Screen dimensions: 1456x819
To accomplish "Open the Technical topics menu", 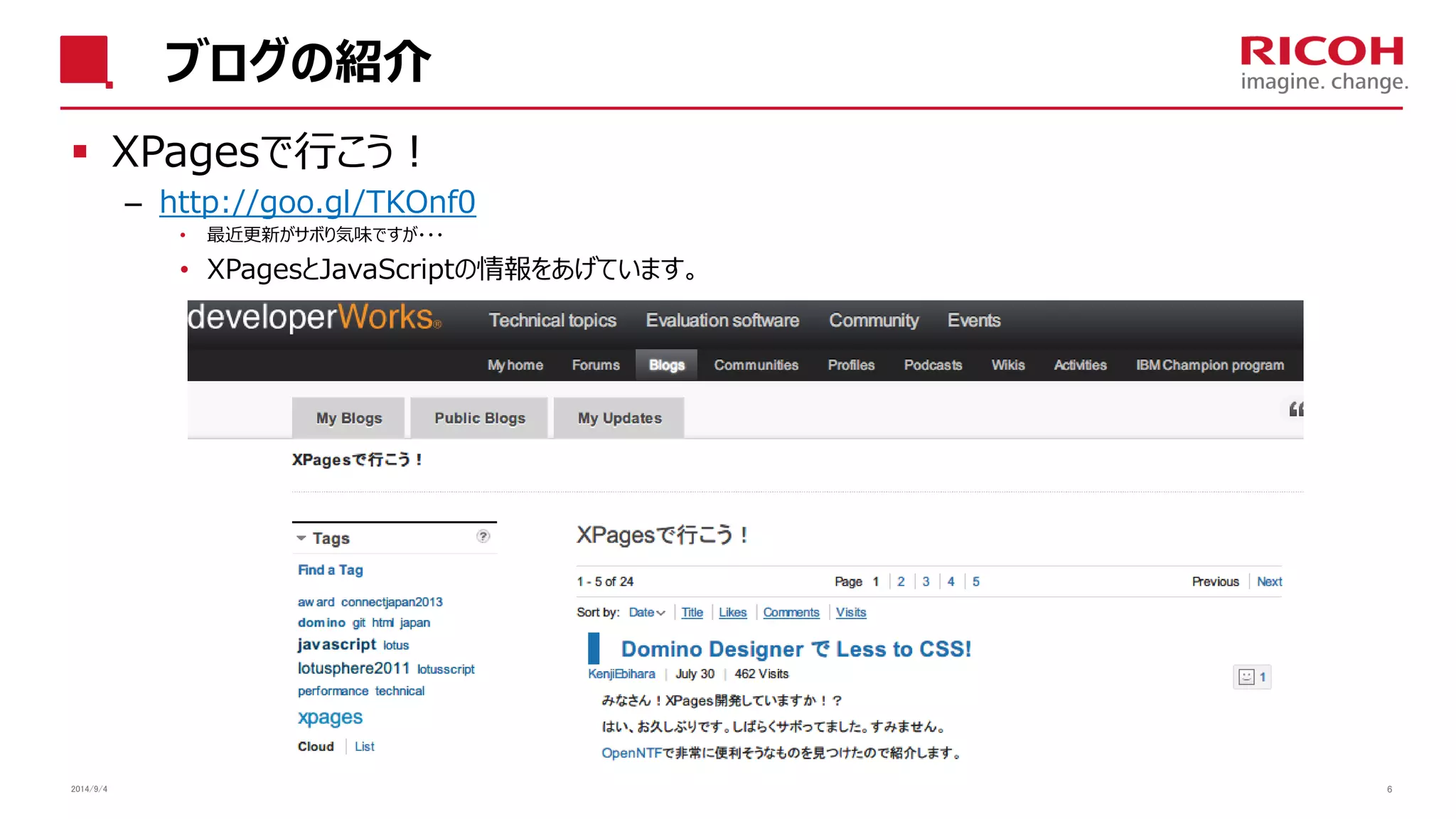I will pyautogui.click(x=552, y=321).
